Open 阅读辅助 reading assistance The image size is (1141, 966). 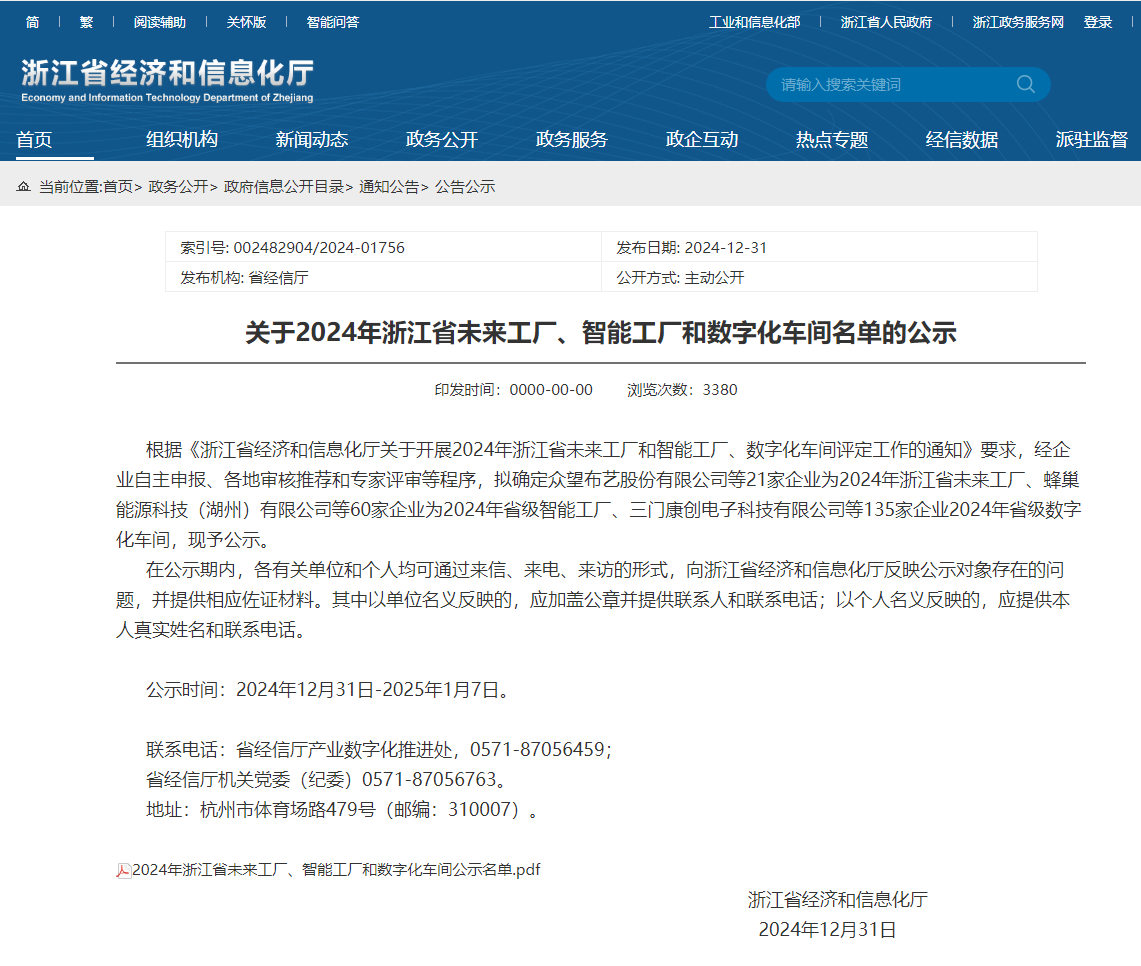[160, 22]
